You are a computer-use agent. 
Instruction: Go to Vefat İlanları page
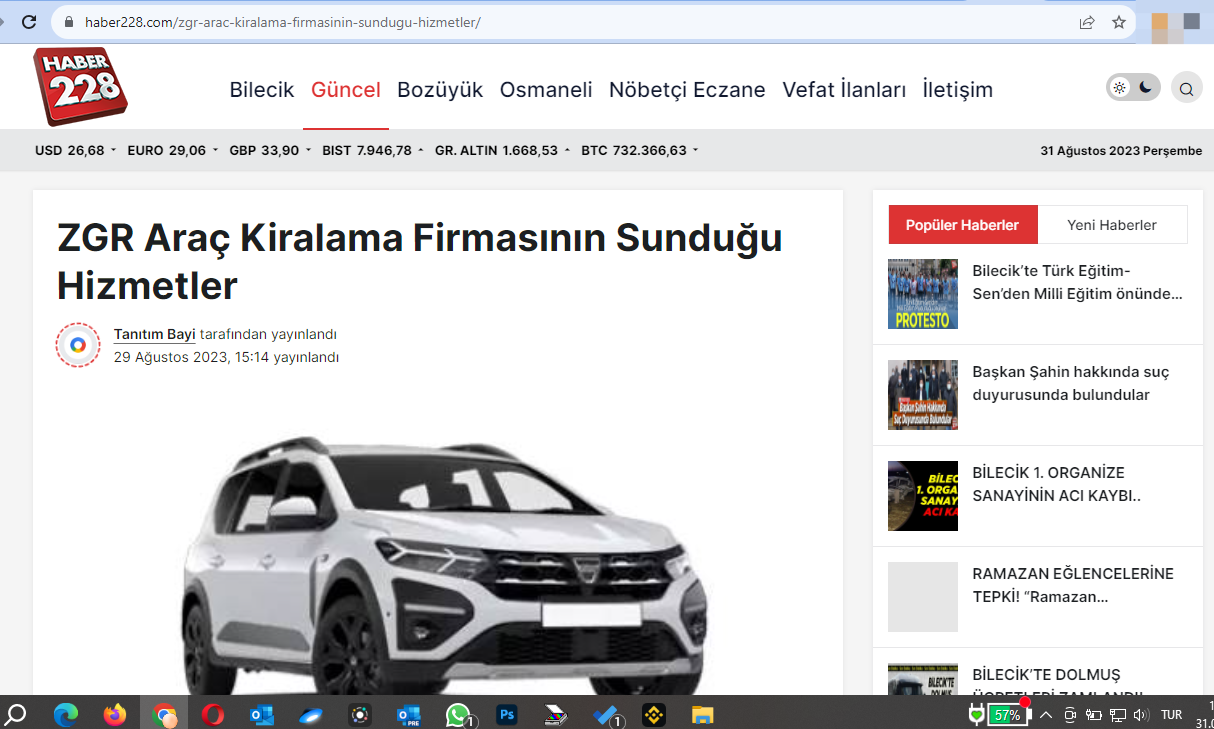(x=844, y=89)
